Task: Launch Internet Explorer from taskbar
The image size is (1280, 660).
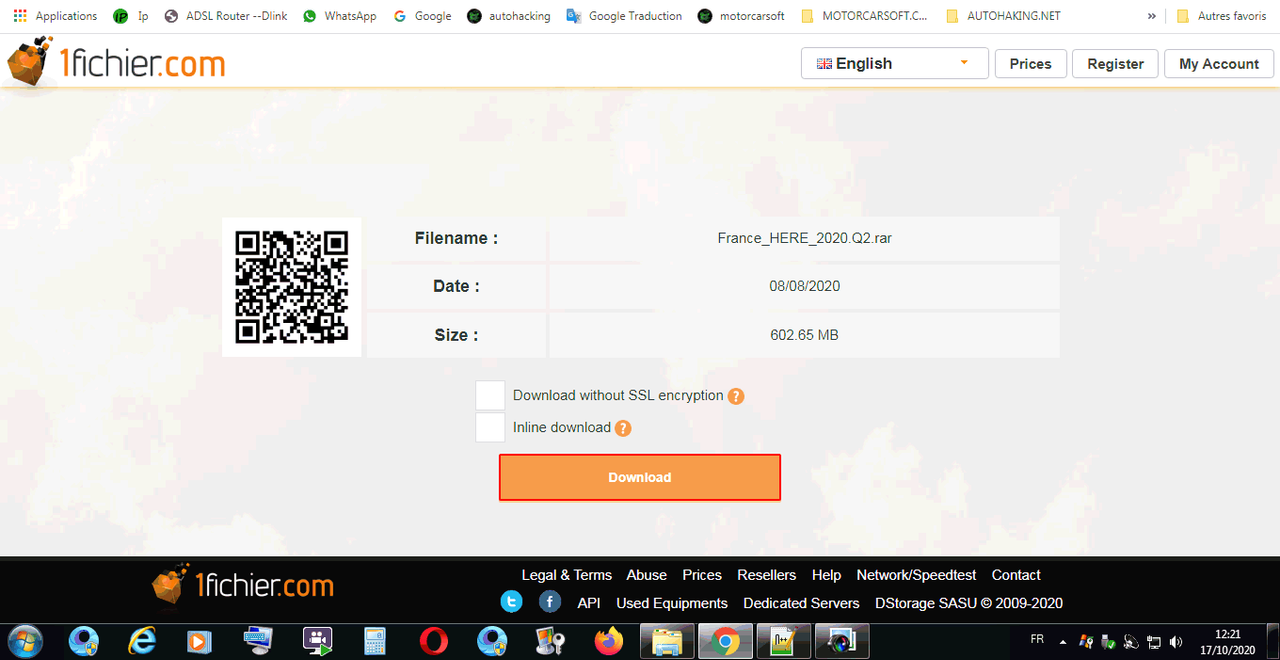Action: pos(142,641)
